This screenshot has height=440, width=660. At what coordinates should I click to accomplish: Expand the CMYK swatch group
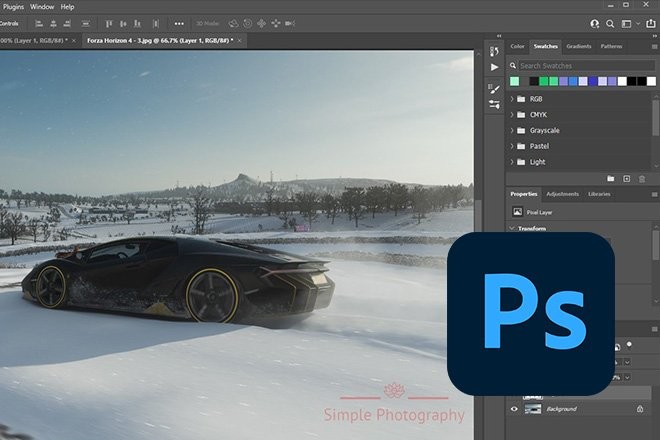[513, 115]
